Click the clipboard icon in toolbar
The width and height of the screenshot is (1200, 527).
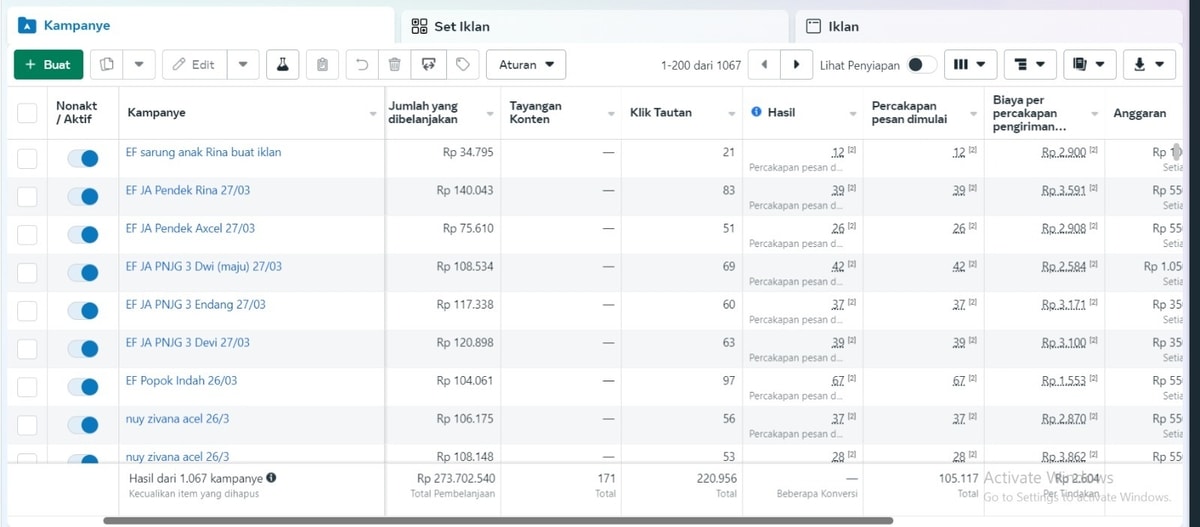coord(322,65)
